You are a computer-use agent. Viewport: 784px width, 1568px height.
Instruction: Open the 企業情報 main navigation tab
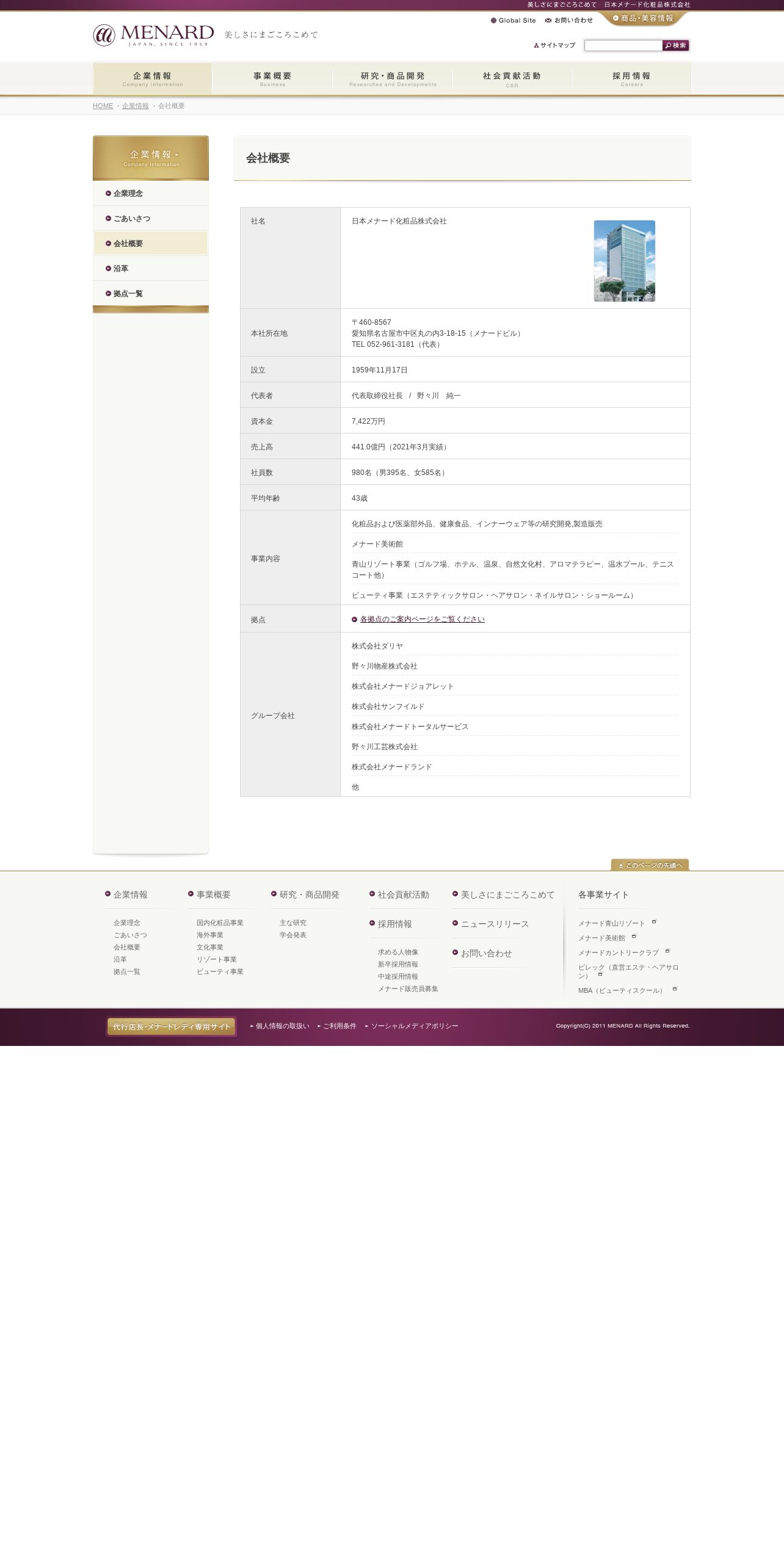[x=152, y=79]
